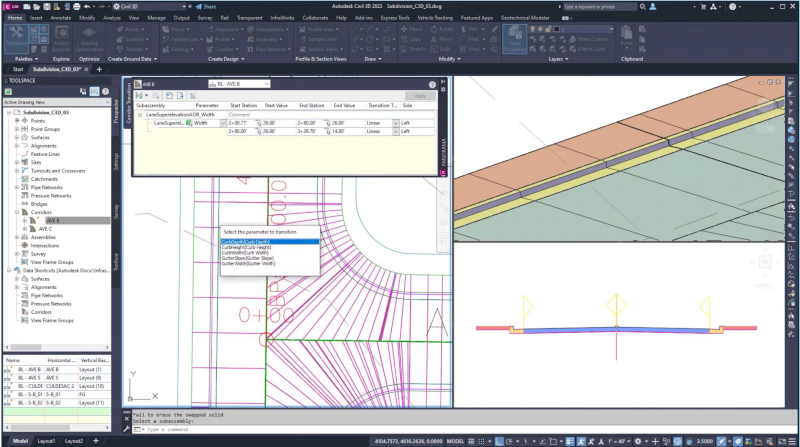Viewport: 800px width, 447px height.
Task: Click the Save icon in quick access toolbar
Action: [x=46, y=7]
